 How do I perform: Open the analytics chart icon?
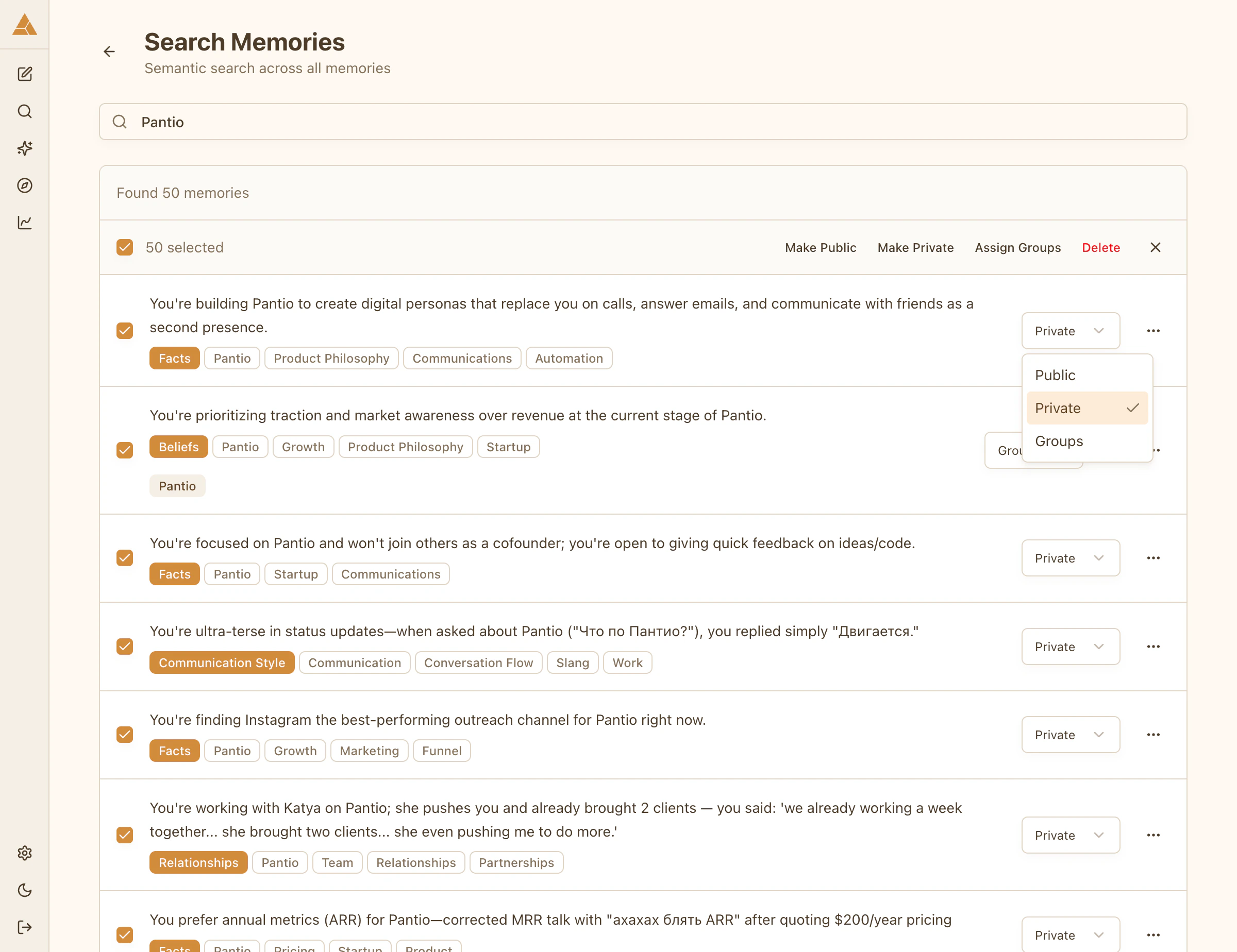[x=24, y=223]
